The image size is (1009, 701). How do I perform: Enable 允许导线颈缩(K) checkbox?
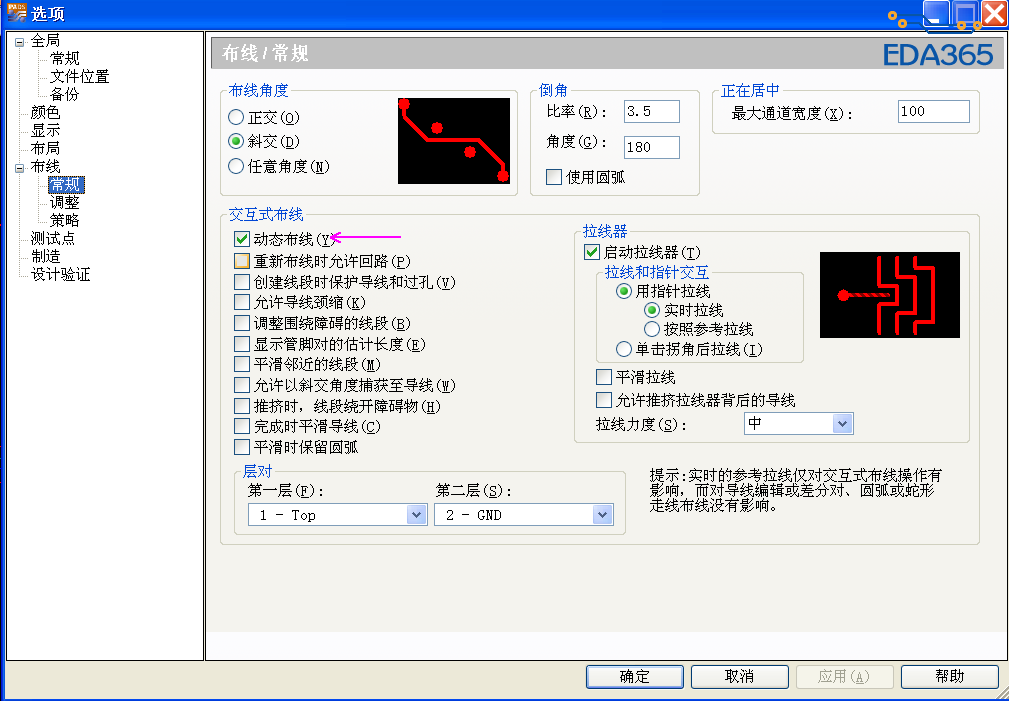[242, 303]
